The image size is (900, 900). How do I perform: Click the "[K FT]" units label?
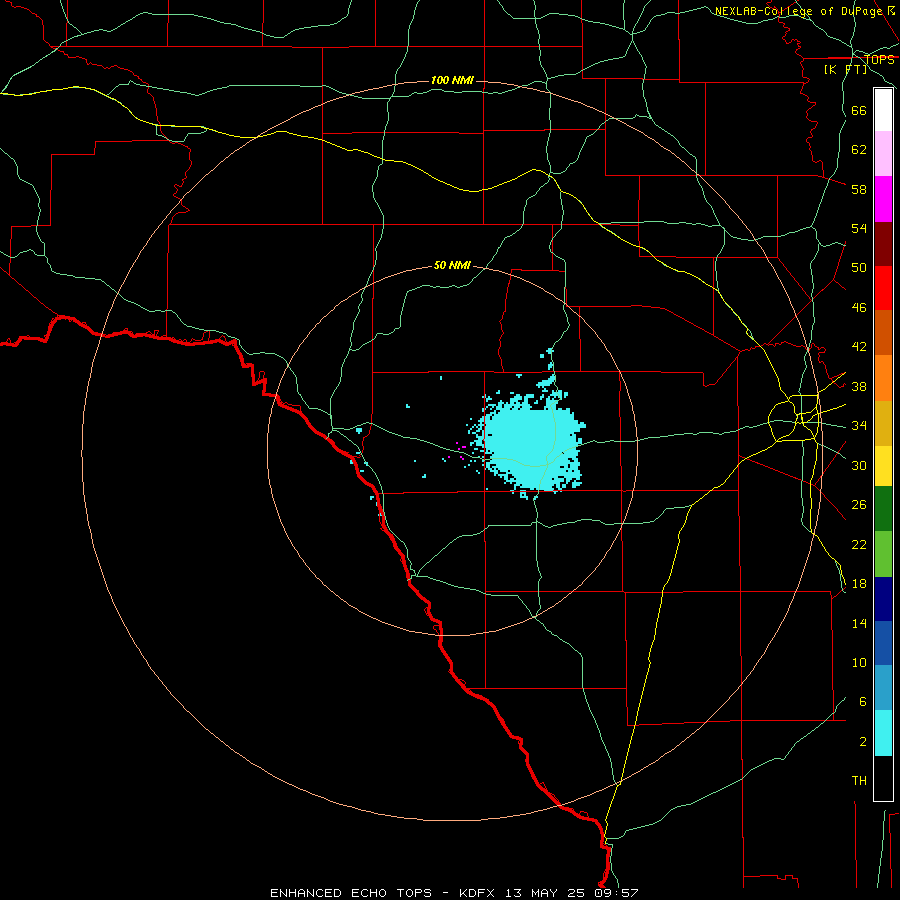click(845, 69)
